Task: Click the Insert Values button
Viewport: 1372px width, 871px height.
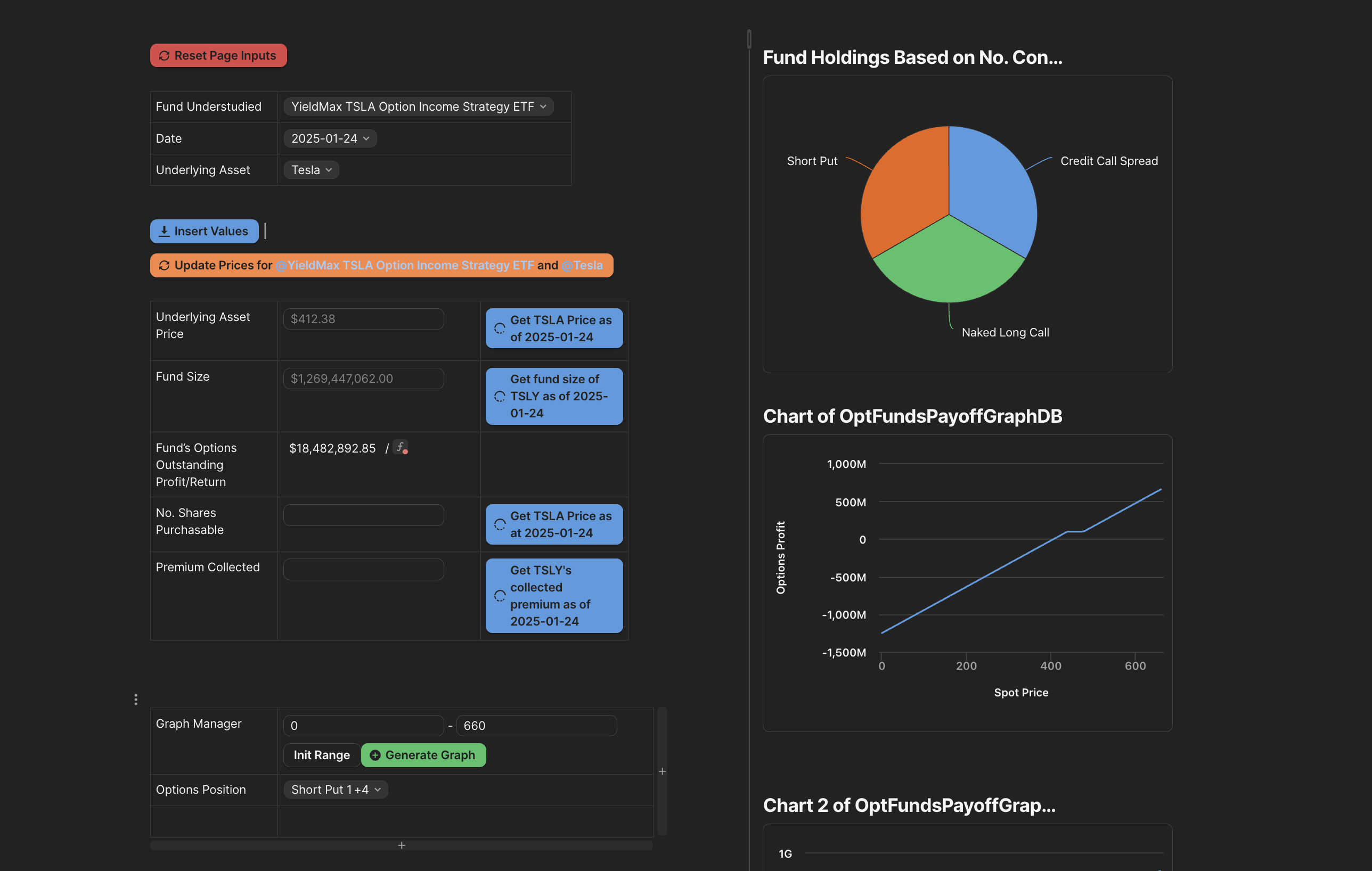Action: tap(204, 231)
